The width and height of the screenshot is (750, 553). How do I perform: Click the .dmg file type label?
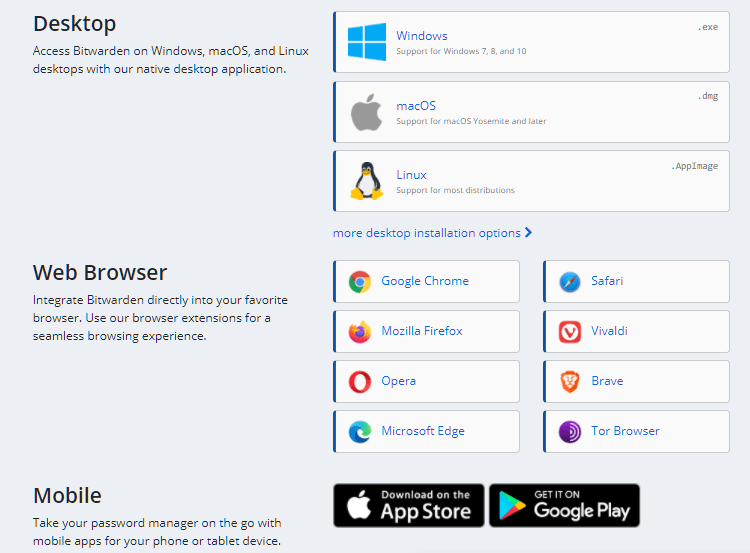coord(708,96)
